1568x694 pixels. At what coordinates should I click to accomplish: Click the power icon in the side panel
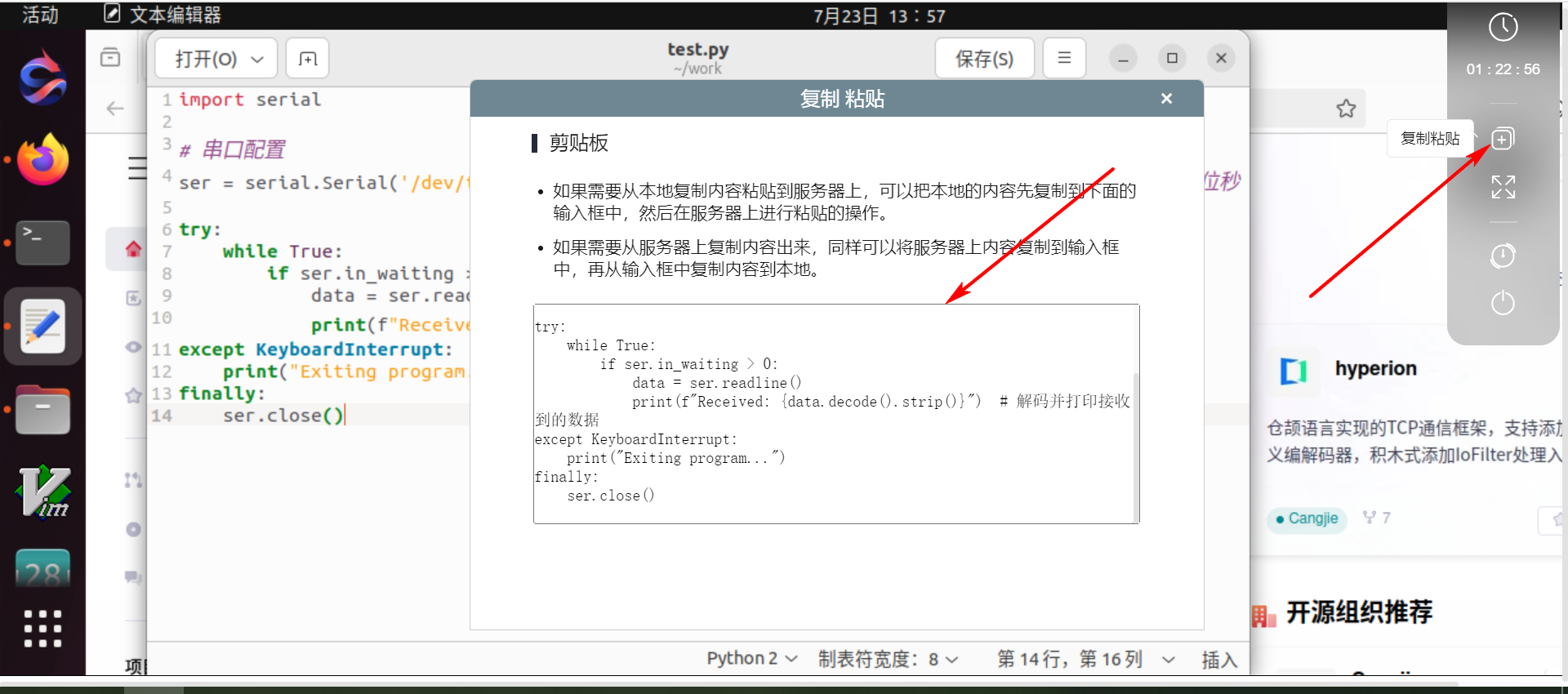point(1503,303)
